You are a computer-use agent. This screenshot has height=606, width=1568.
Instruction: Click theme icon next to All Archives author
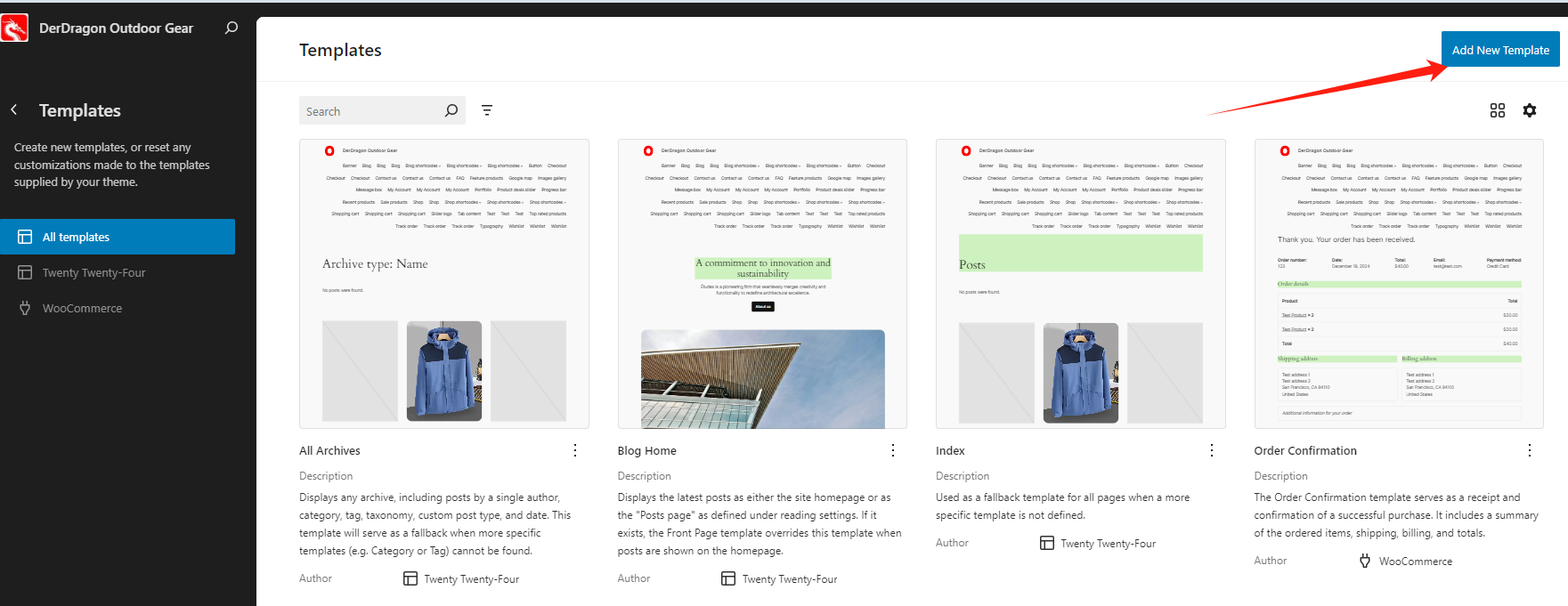[410, 578]
